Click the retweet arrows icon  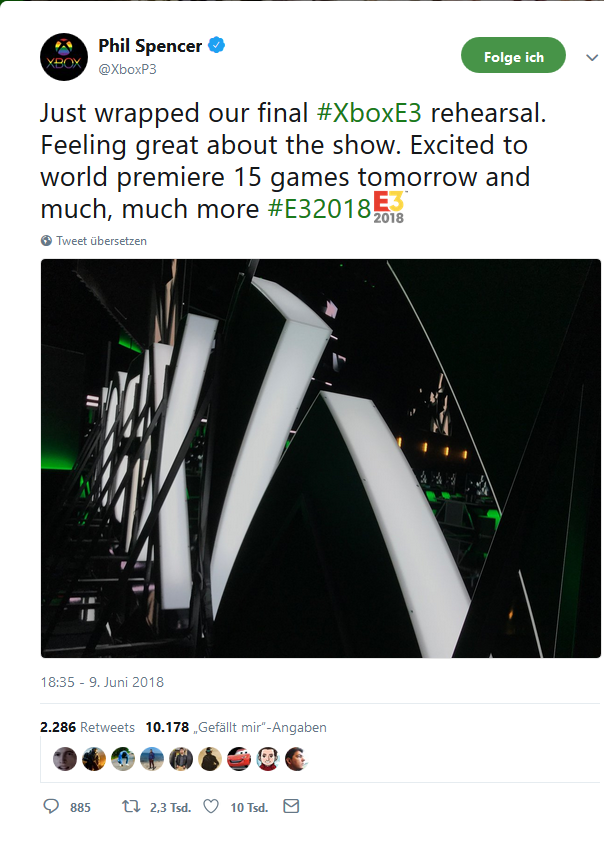[x=130, y=806]
